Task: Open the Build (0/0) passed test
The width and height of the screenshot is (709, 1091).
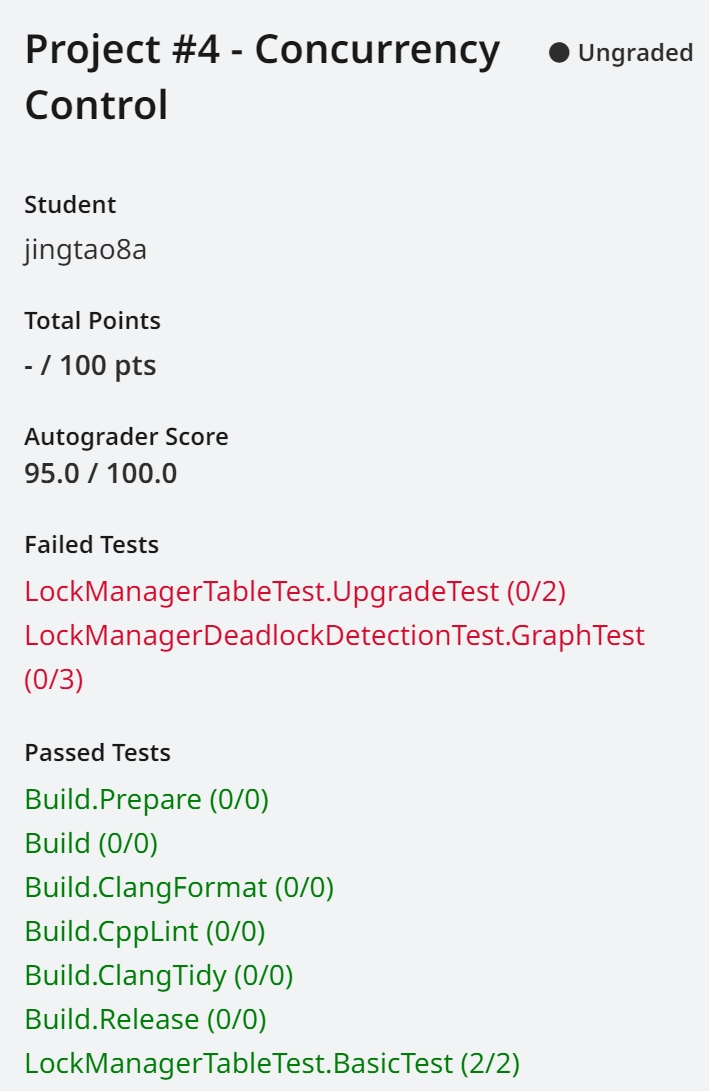Action: tap(91, 843)
